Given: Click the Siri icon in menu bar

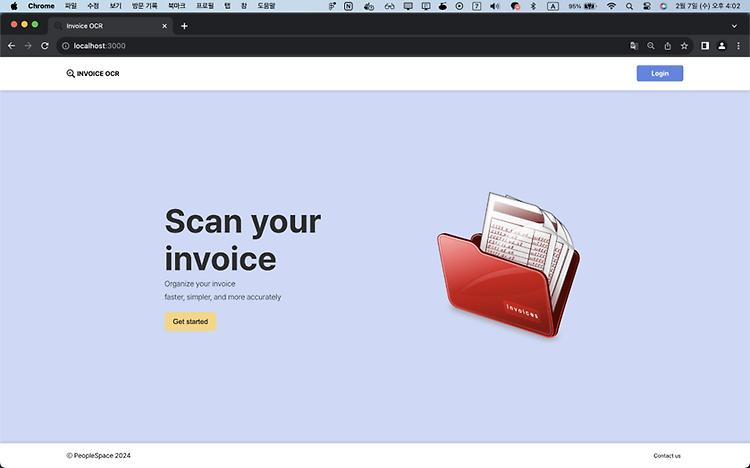Looking at the screenshot, I should click(663, 6).
